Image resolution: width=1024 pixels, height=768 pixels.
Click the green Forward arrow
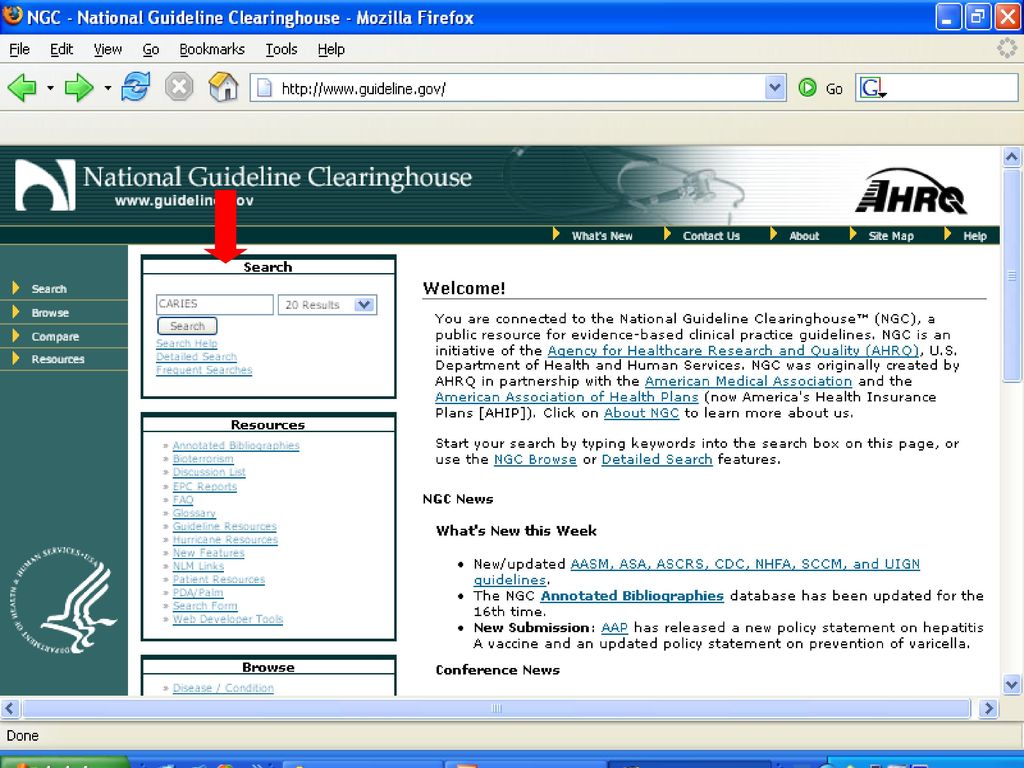(79, 88)
